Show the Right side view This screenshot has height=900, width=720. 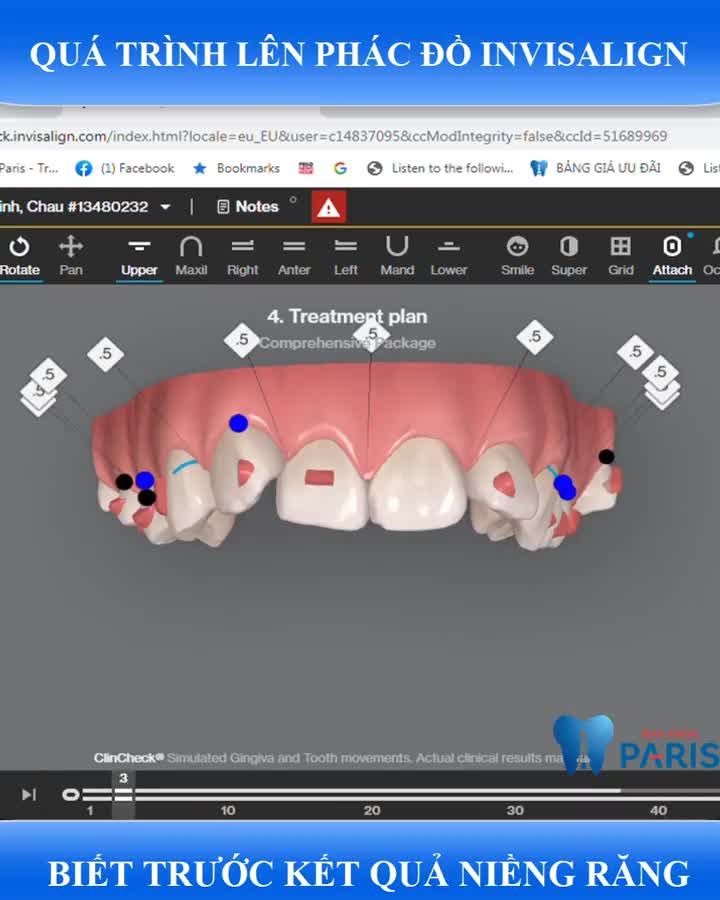(x=242, y=256)
